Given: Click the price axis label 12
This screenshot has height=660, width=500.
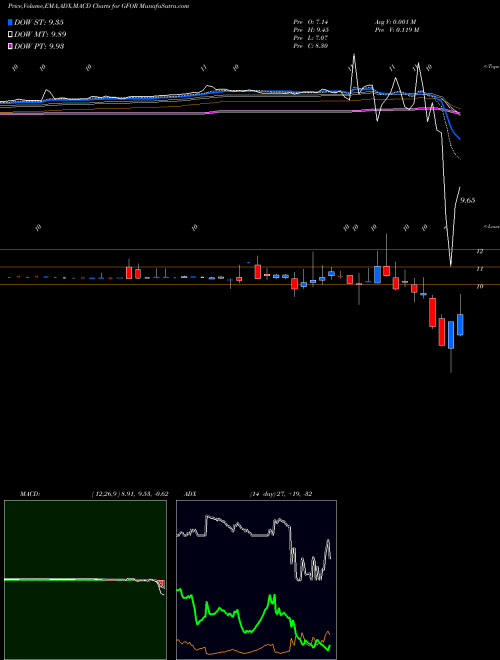Looking at the screenshot, I should click(479, 251).
